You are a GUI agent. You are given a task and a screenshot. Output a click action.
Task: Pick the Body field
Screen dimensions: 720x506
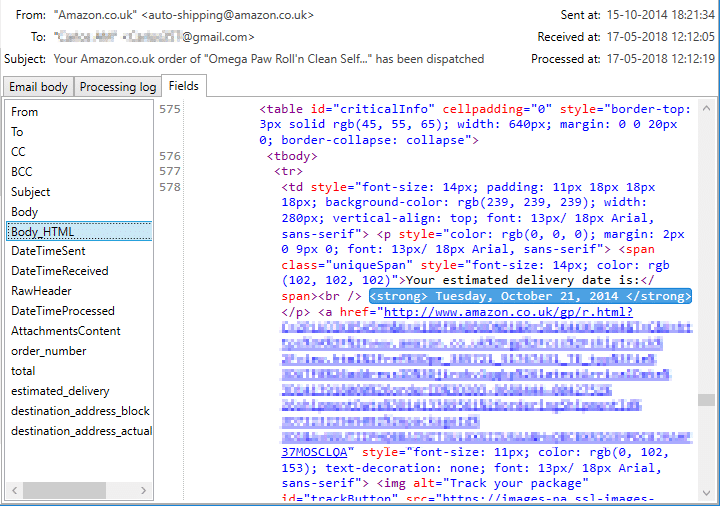(79, 212)
